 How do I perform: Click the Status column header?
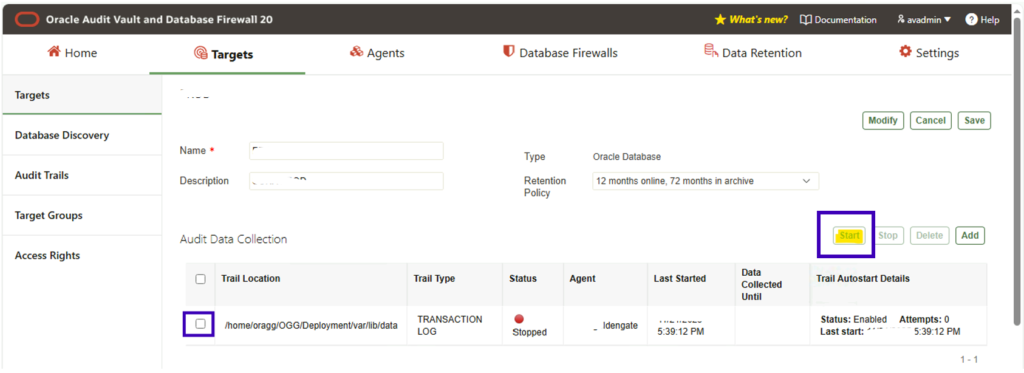(x=523, y=278)
